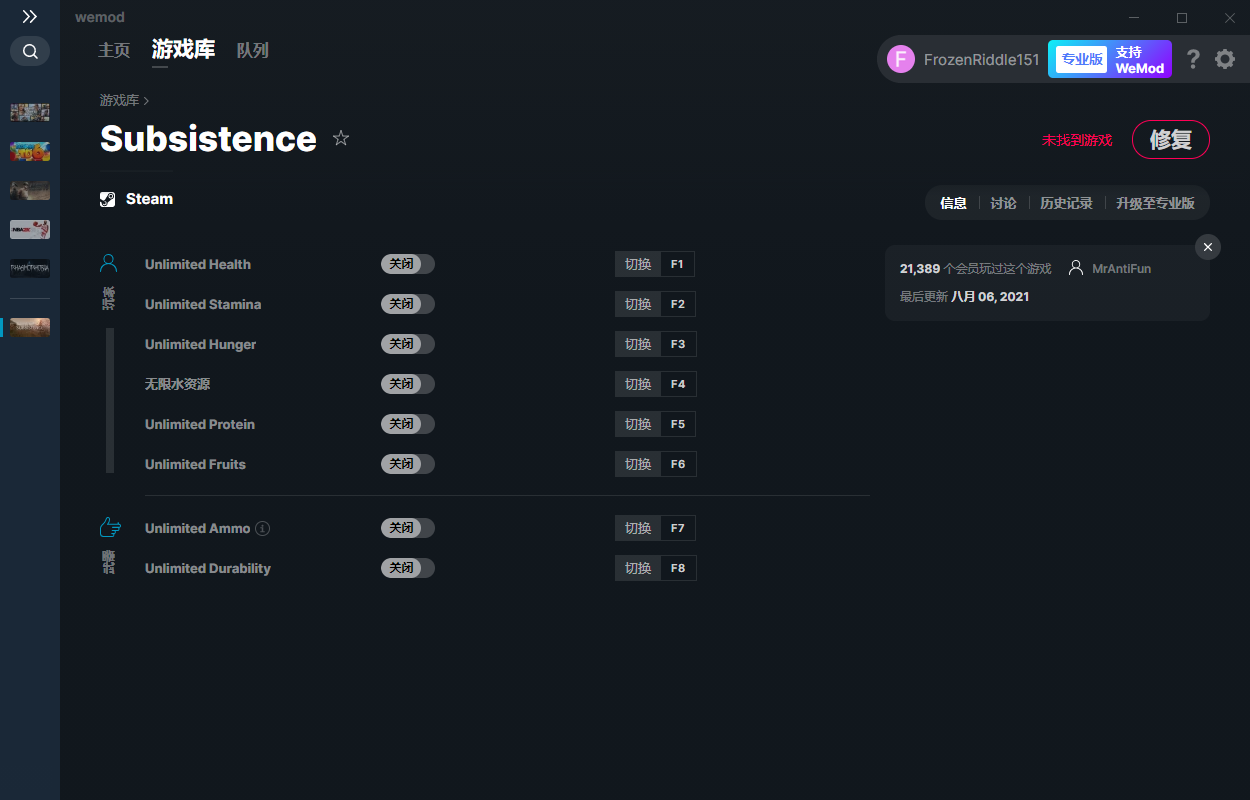Click the author person icon beside MrAntiFun

point(1076,268)
